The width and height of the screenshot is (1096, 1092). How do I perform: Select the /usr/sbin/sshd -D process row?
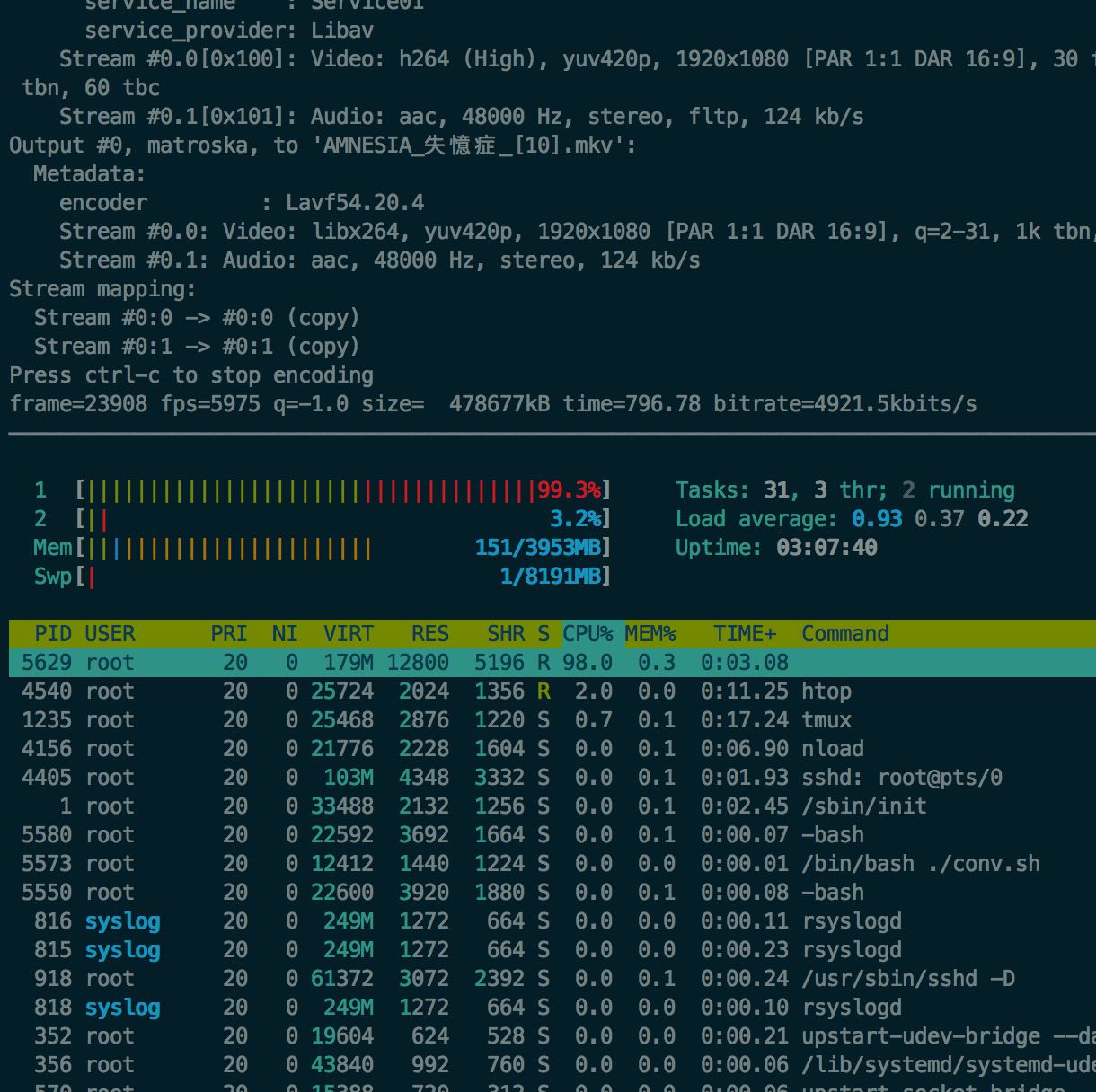(x=552, y=979)
